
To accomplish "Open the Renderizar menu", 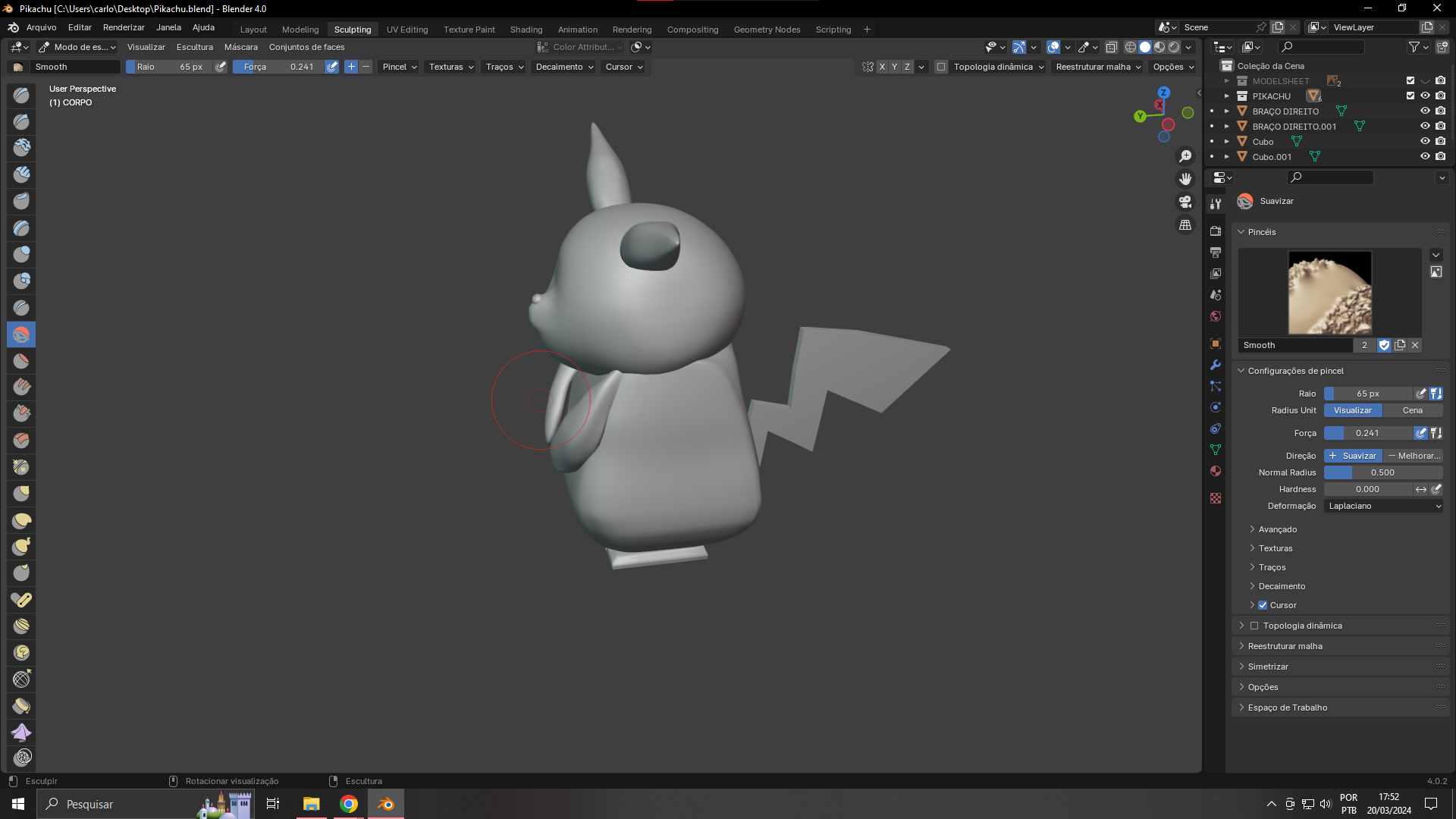I will tap(124, 27).
